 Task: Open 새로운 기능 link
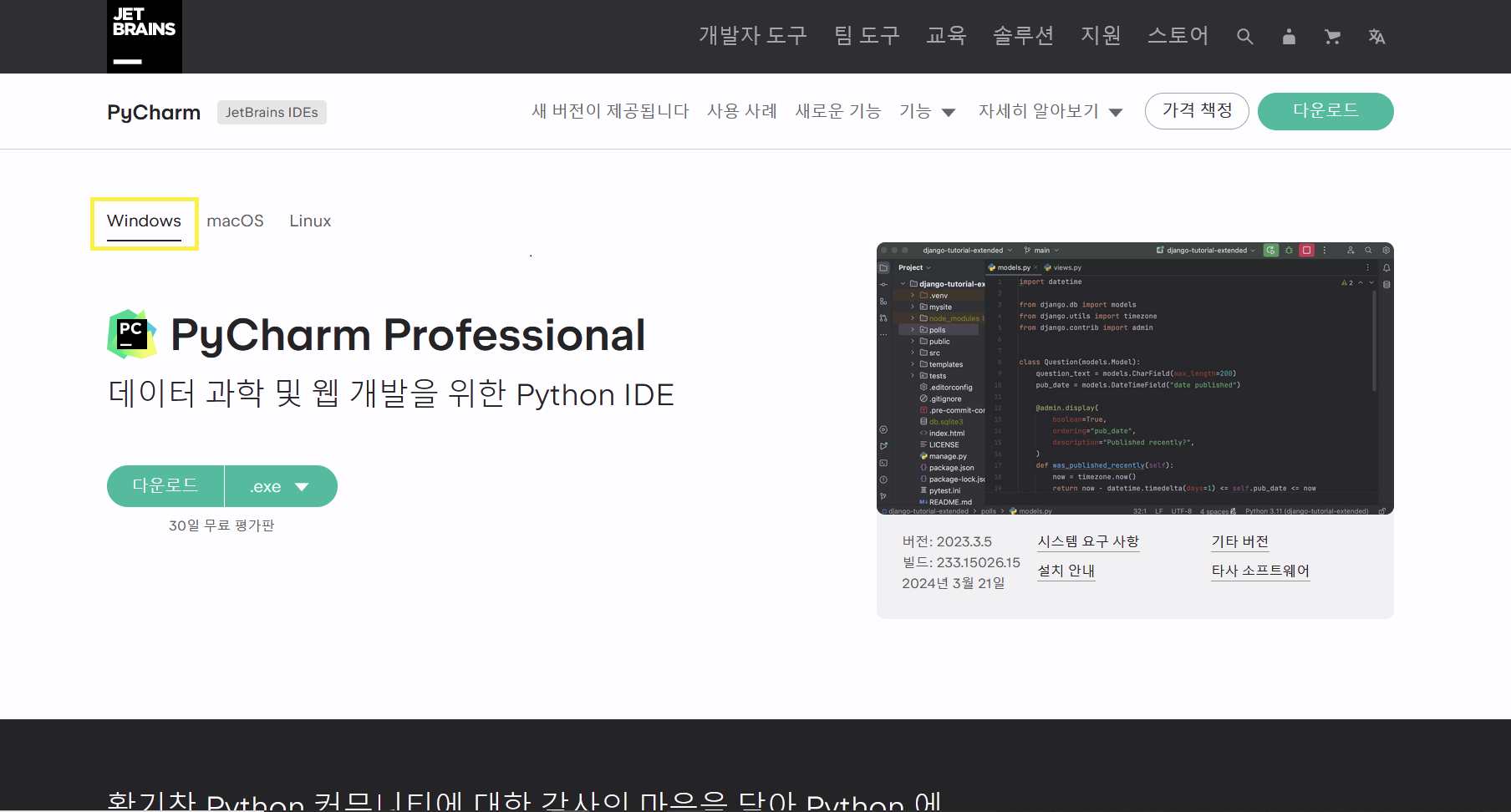838,111
